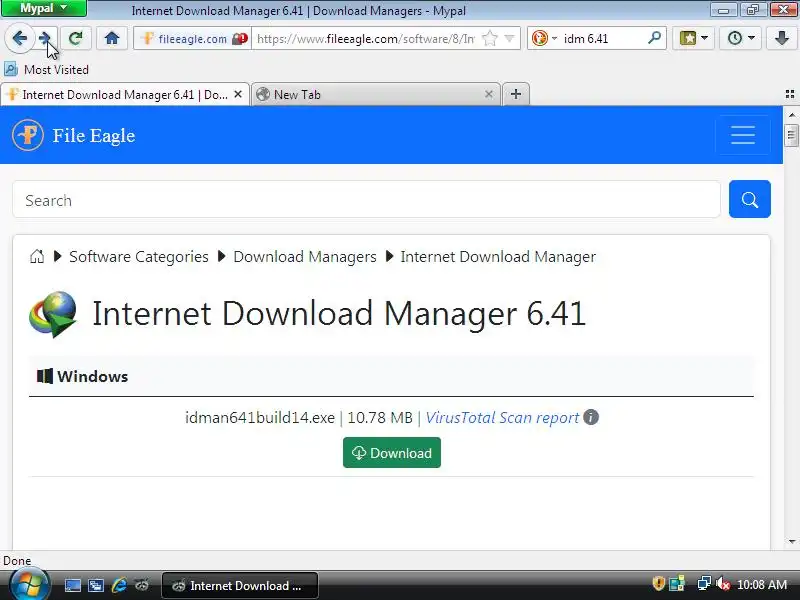Open the VirusTotal Scan report link
Viewport: 800px width, 600px height.
[503, 418]
